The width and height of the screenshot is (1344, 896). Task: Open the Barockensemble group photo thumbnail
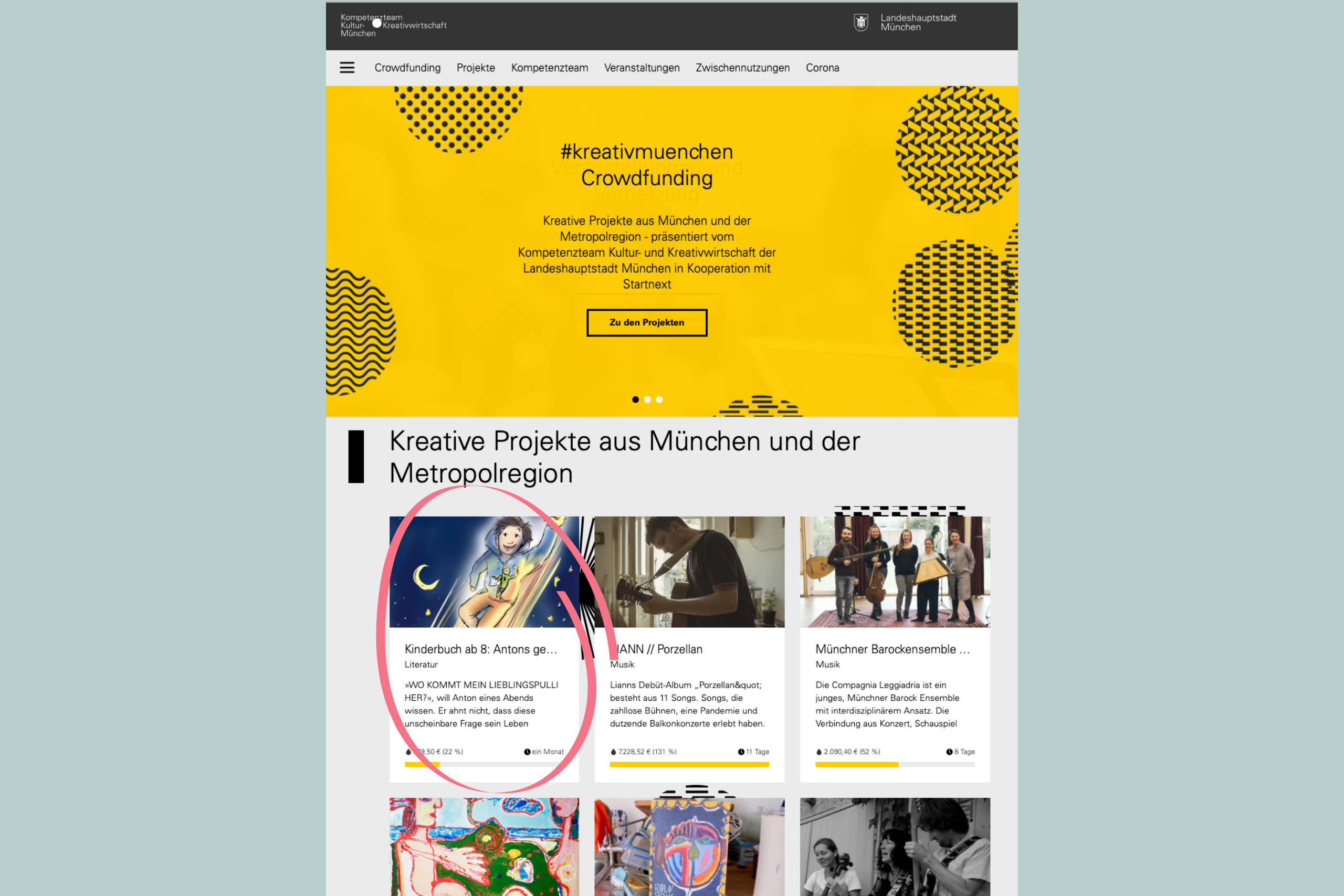click(x=895, y=572)
